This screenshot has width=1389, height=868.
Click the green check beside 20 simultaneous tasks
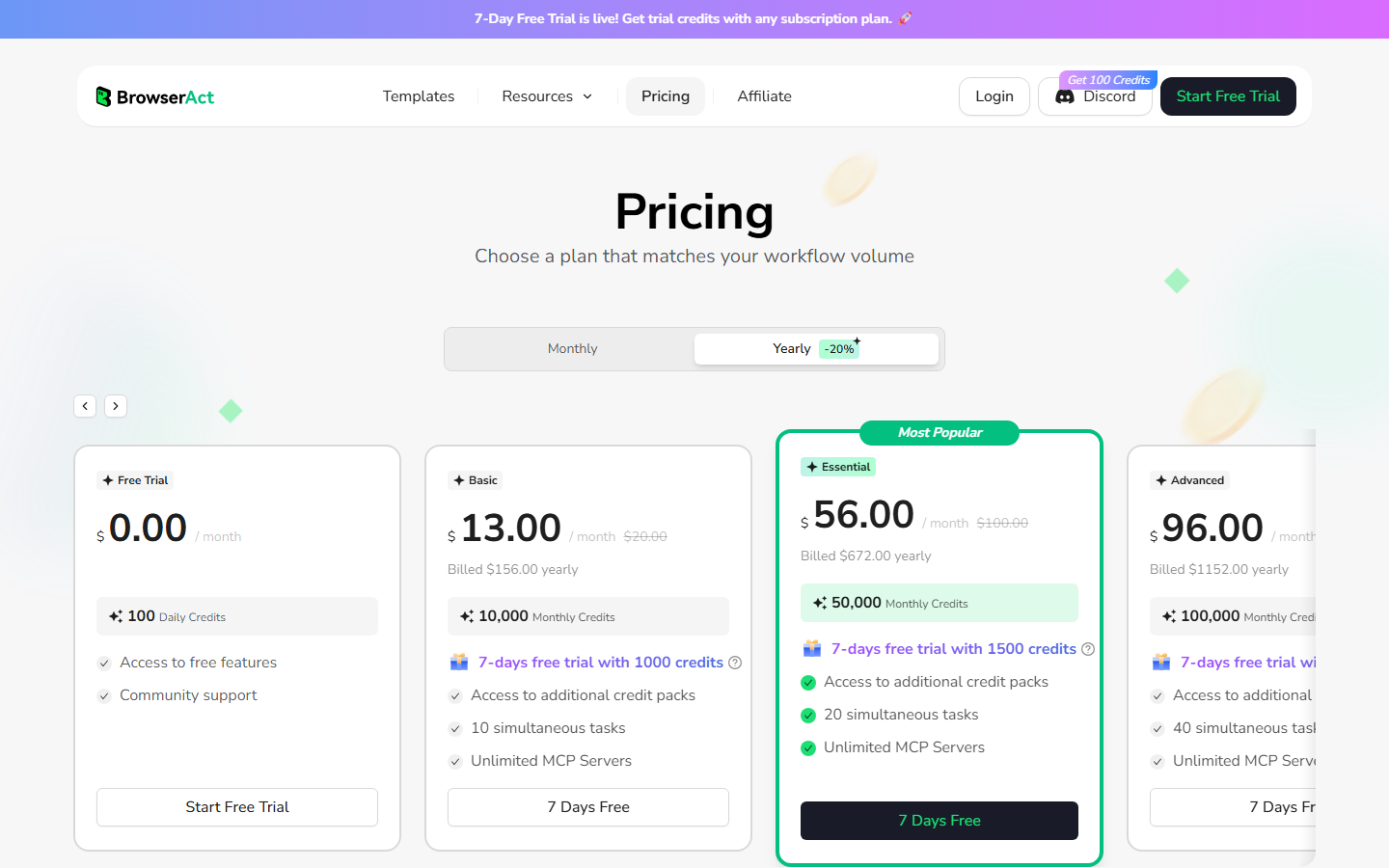[x=807, y=715]
